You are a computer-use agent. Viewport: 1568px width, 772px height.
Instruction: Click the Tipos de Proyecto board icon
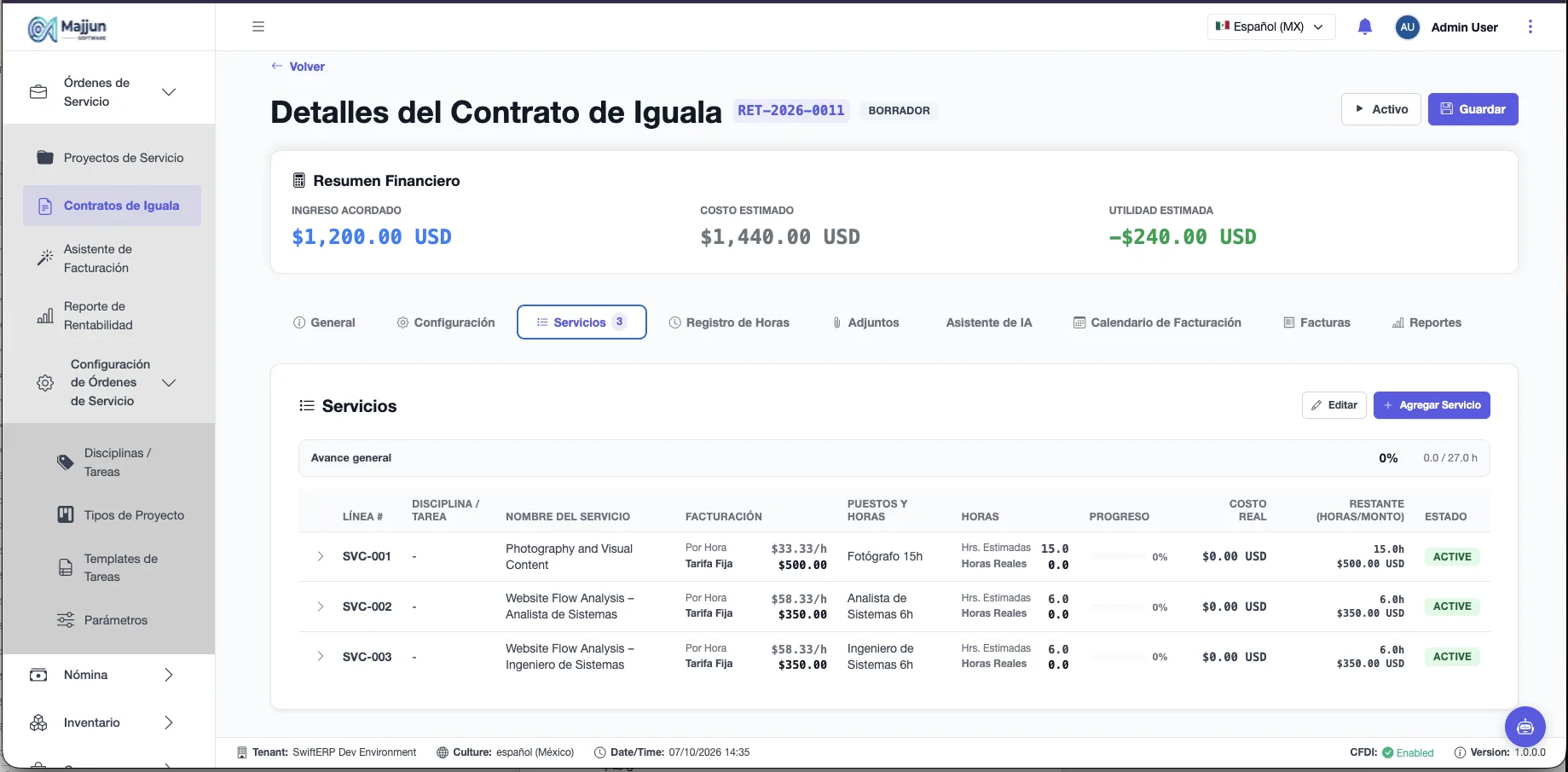(x=66, y=514)
